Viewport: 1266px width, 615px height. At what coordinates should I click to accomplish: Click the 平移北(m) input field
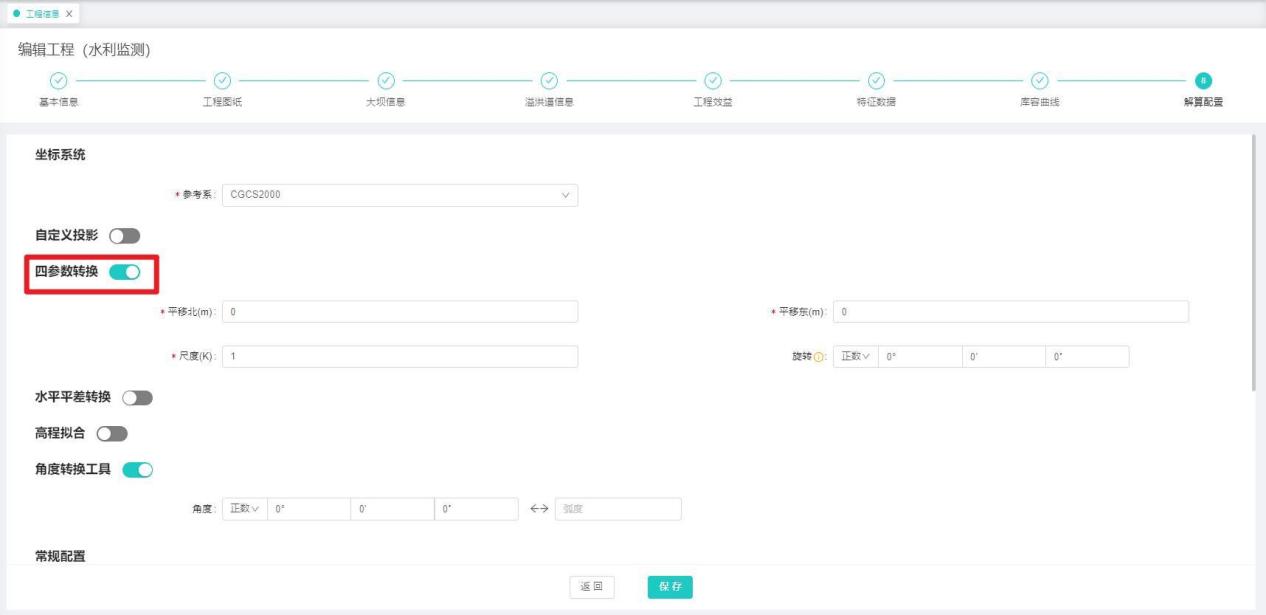(x=399, y=312)
